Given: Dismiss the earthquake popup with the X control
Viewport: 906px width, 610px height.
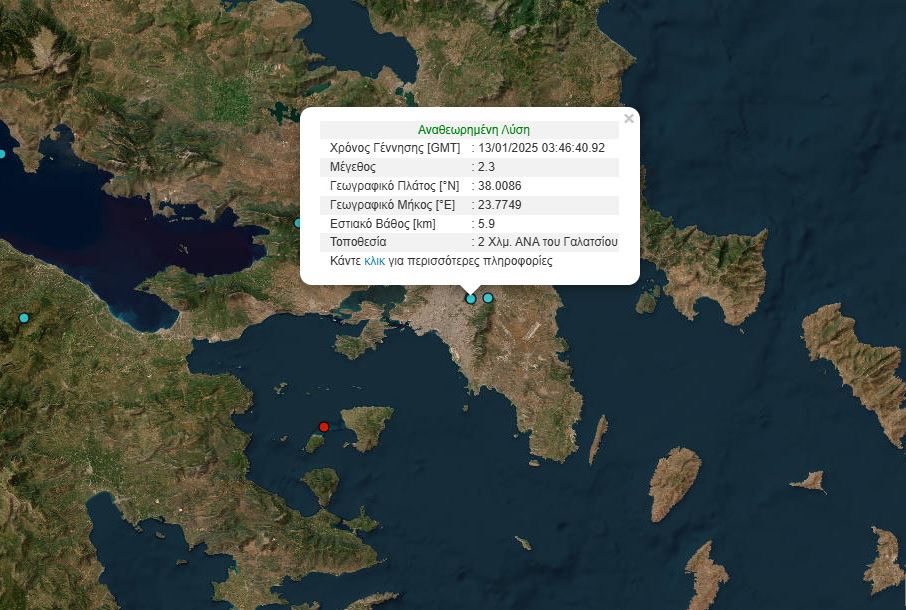Looking at the screenshot, I should (x=629, y=117).
